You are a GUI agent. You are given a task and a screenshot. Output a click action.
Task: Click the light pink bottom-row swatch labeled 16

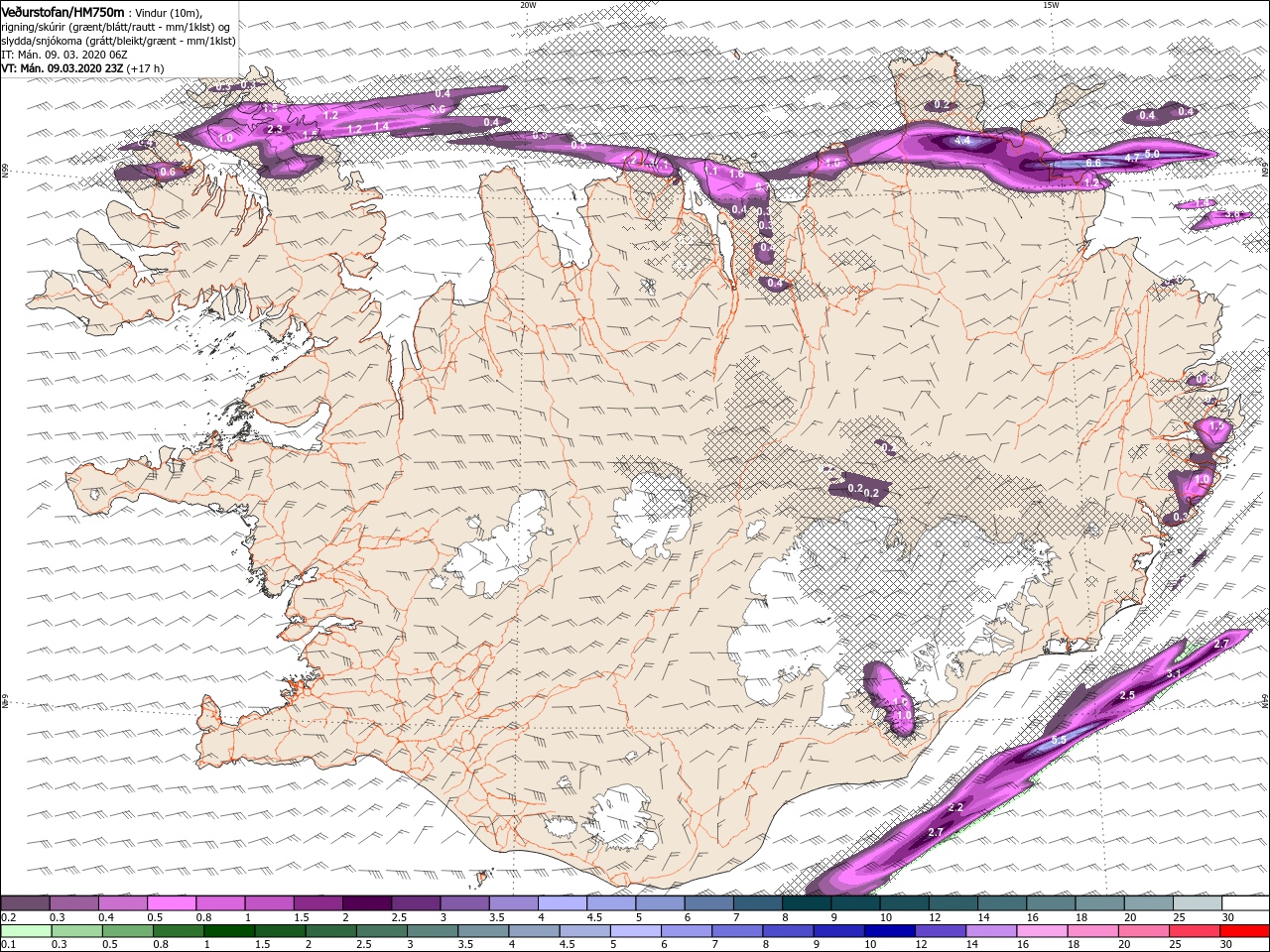[x=1042, y=932]
